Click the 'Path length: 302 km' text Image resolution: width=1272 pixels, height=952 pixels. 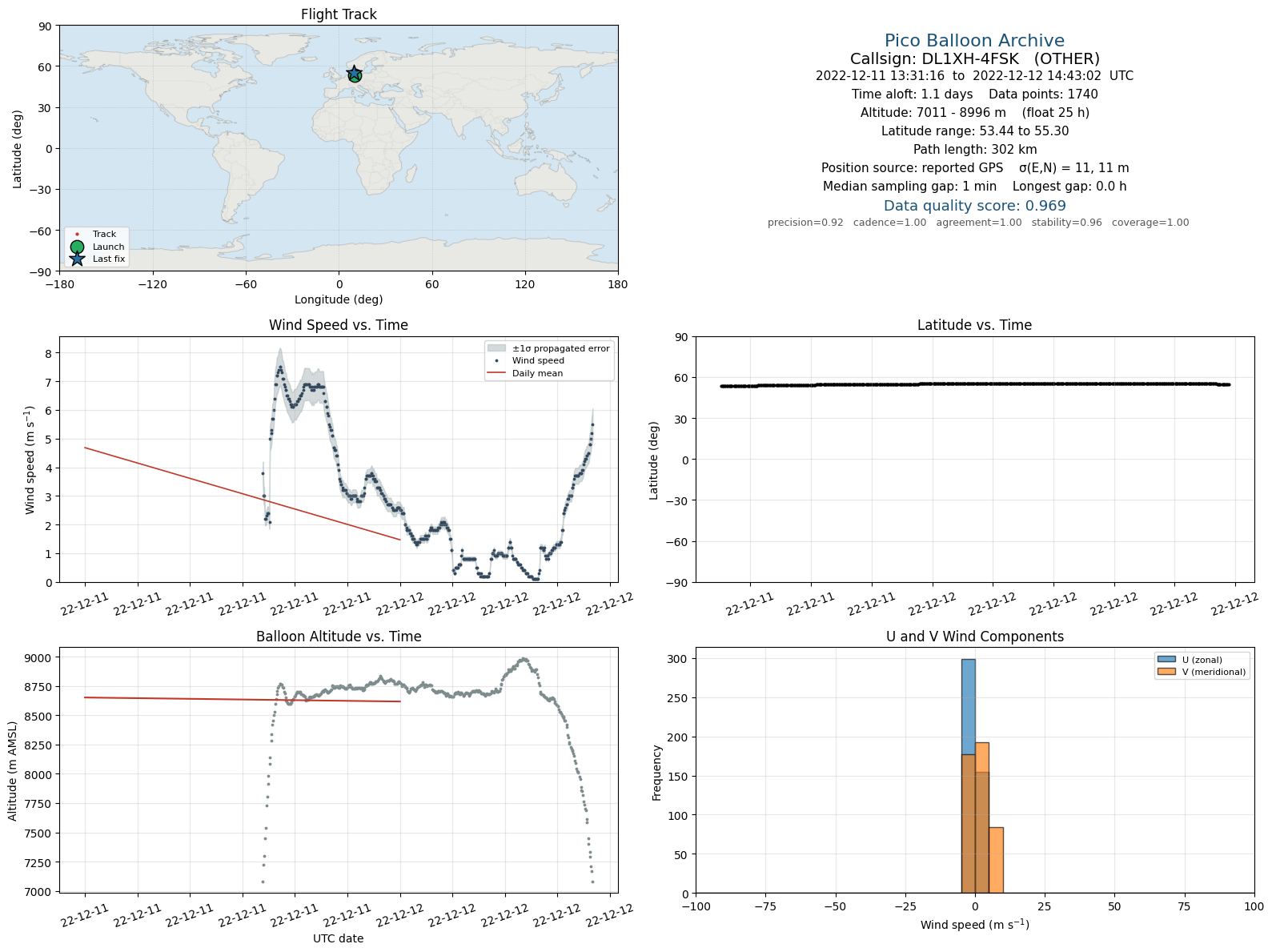tap(974, 150)
